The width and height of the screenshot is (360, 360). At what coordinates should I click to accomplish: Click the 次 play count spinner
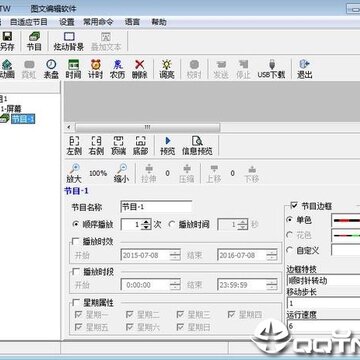(146, 225)
